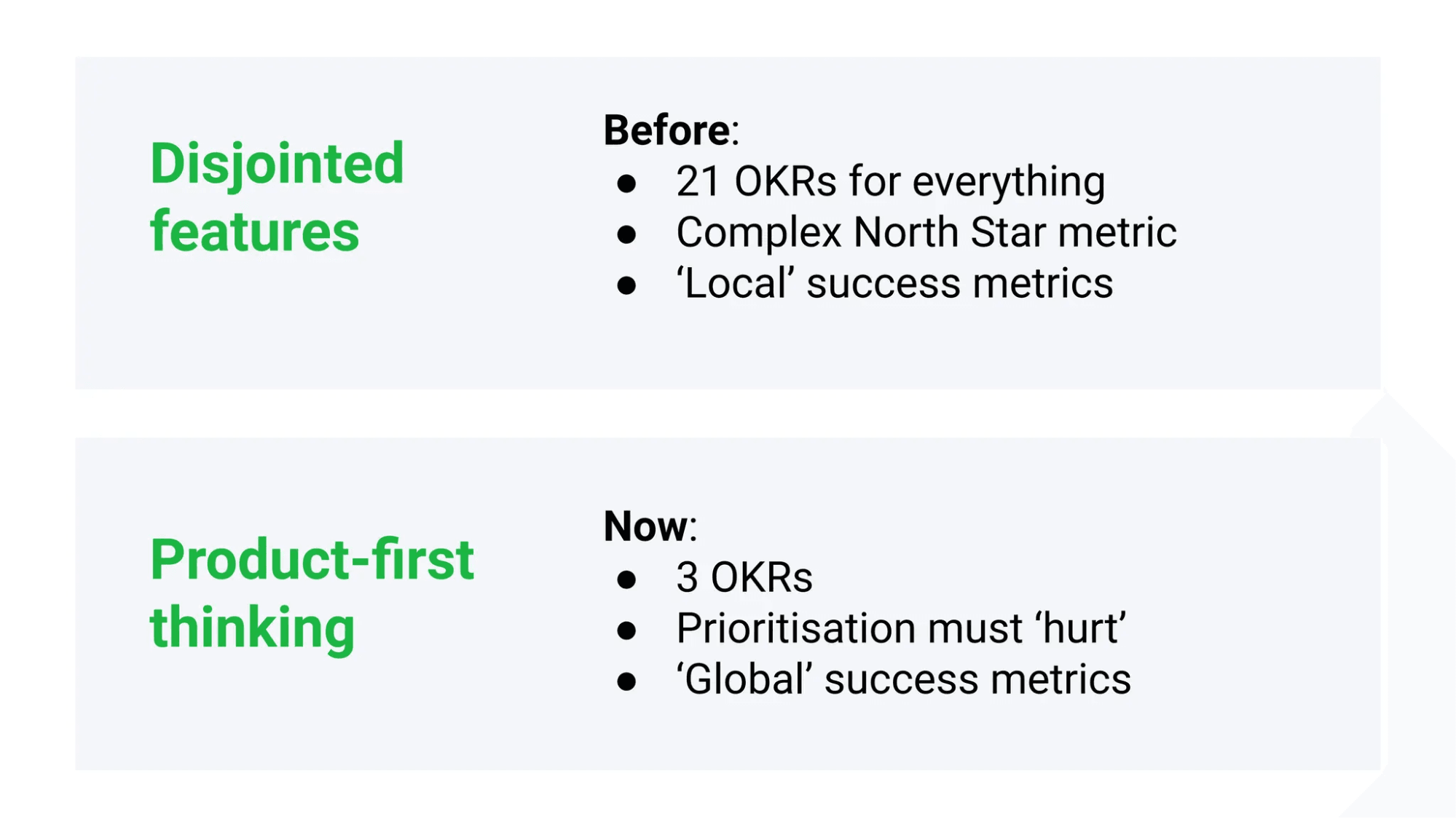Click the "3 OKRs" bullet text
The height and width of the screenshot is (819, 1456).
click(x=744, y=577)
